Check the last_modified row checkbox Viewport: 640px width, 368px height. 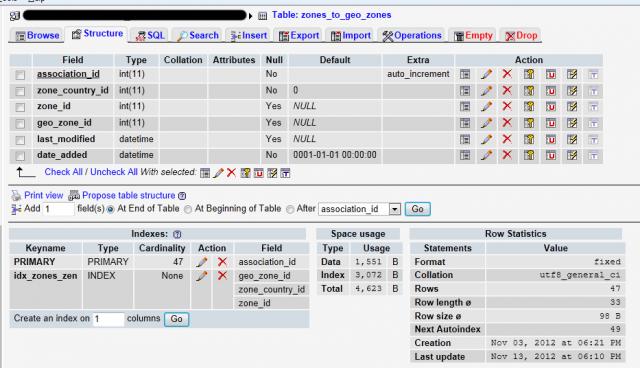click(x=20, y=140)
